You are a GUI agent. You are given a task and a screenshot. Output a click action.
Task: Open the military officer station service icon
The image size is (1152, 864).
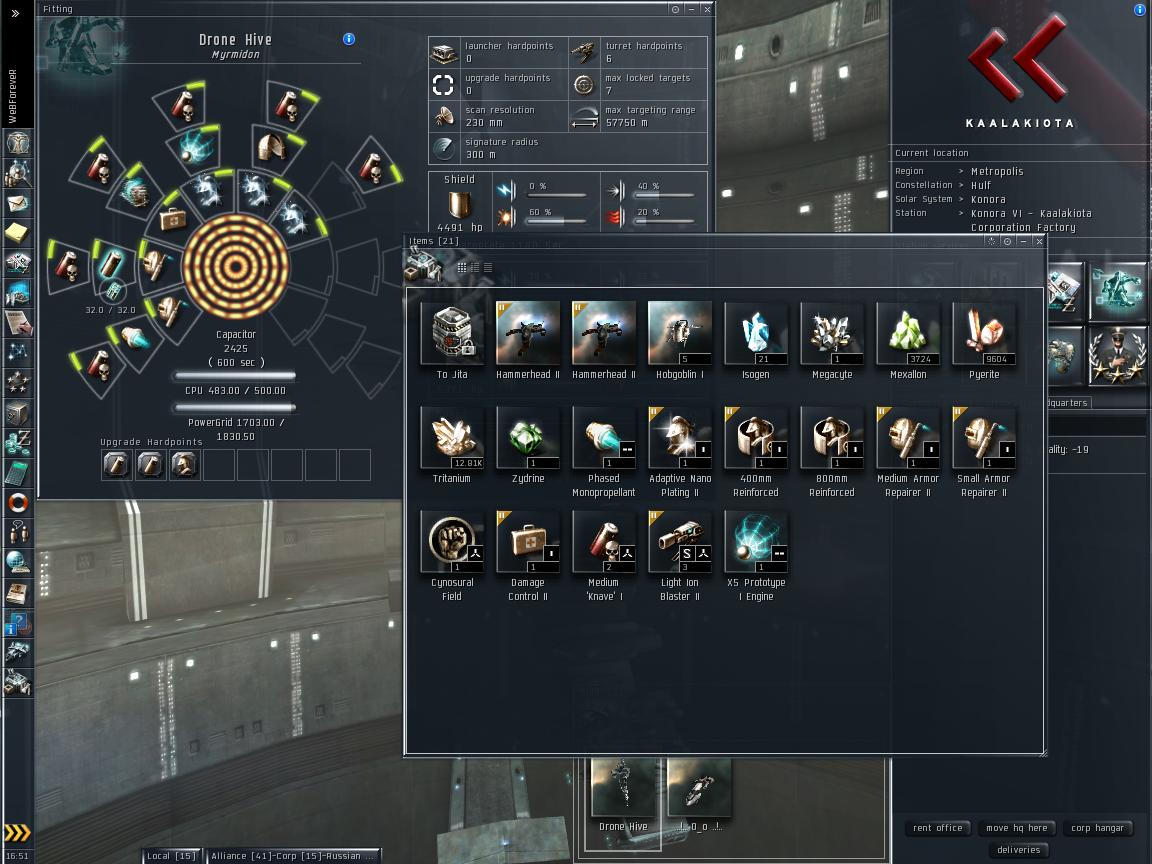tap(1117, 356)
